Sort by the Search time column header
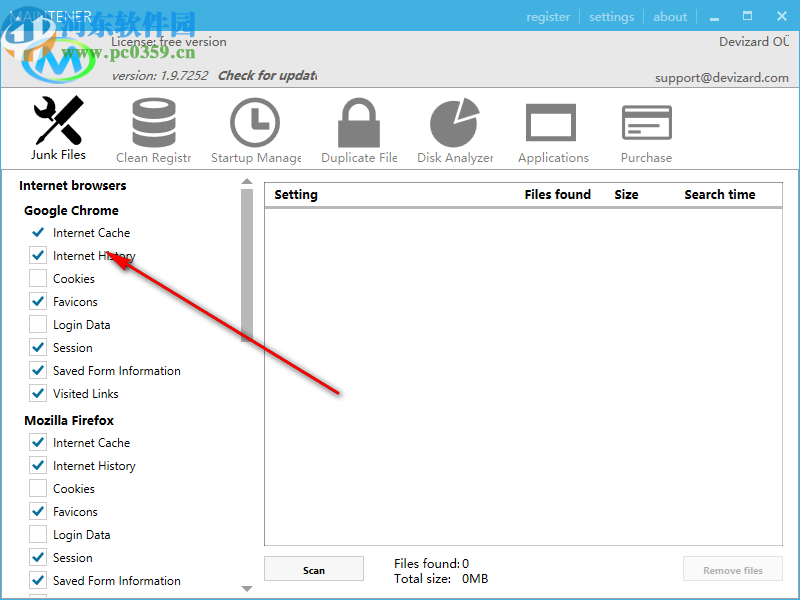800x600 pixels. click(x=719, y=194)
